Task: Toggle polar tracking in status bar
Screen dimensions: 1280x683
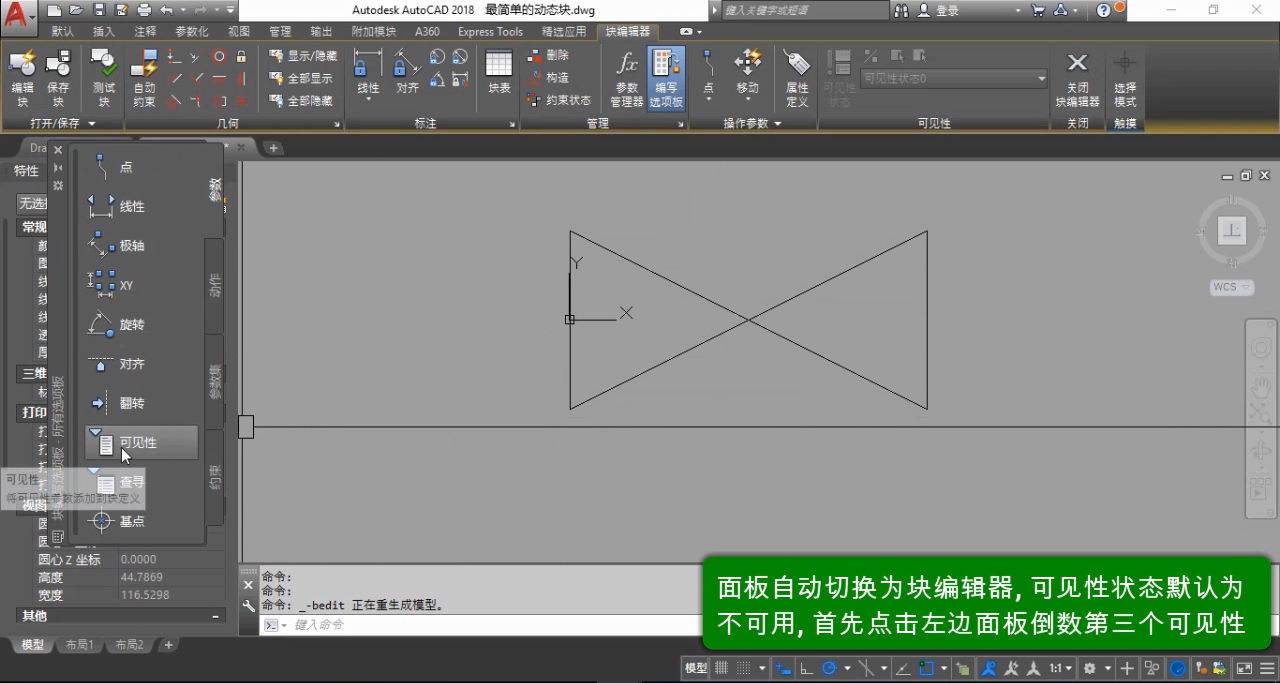Action: (829, 668)
